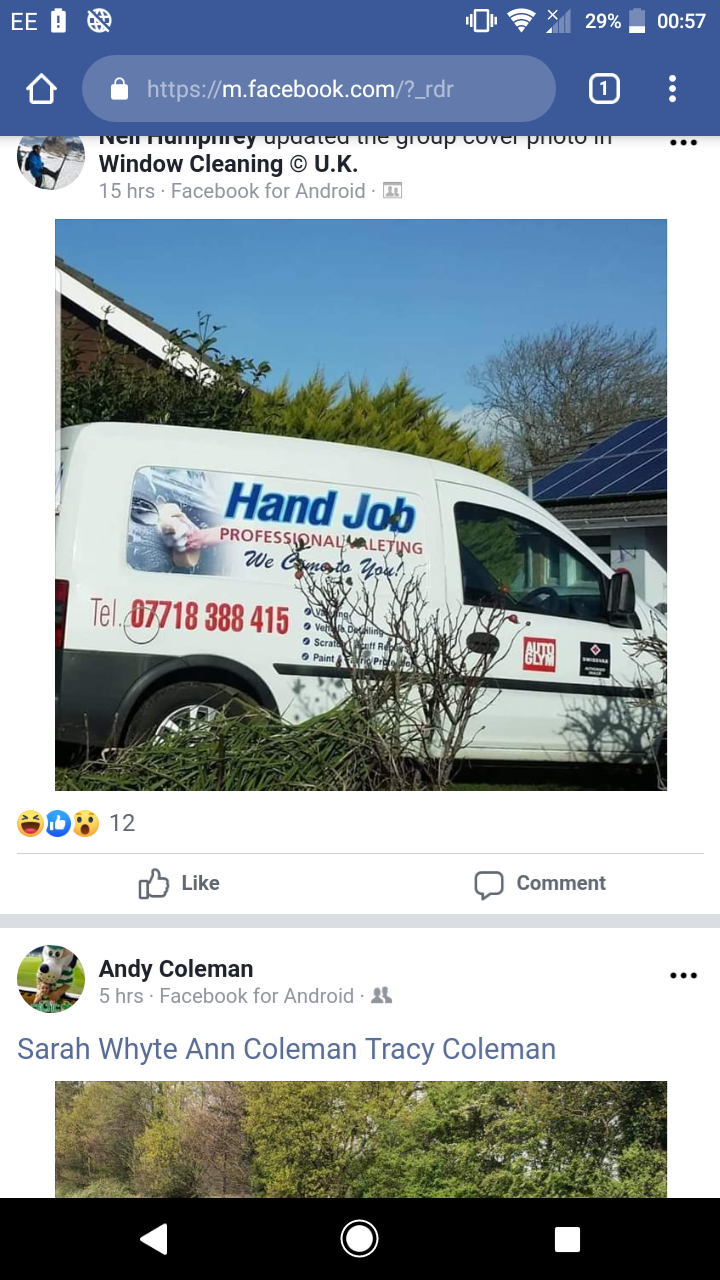
Task: Tap the browser home icon
Action: (41, 90)
